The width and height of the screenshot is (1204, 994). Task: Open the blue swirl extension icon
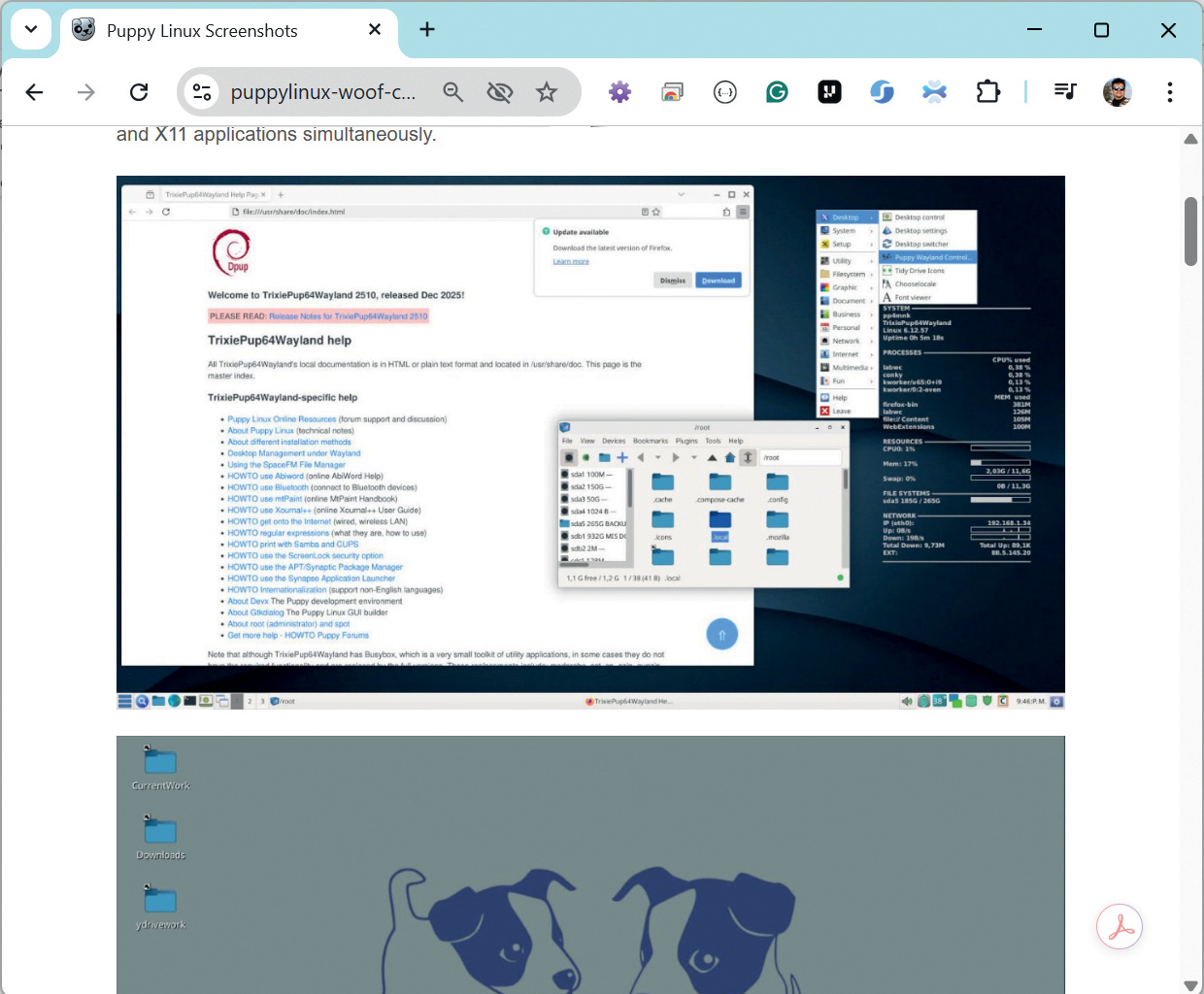coord(882,92)
